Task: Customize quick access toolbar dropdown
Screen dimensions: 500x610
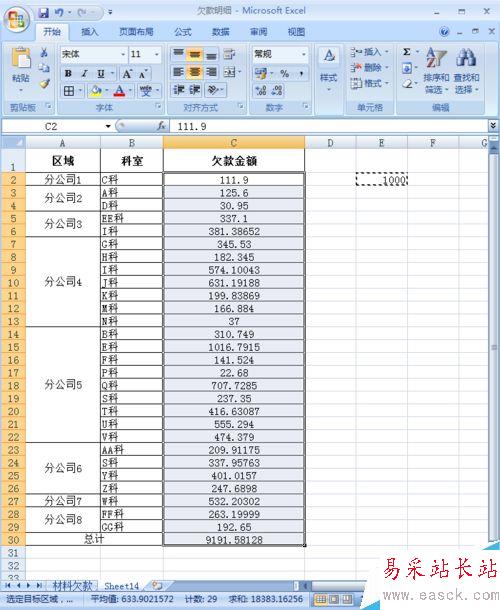Action: tap(110, 13)
